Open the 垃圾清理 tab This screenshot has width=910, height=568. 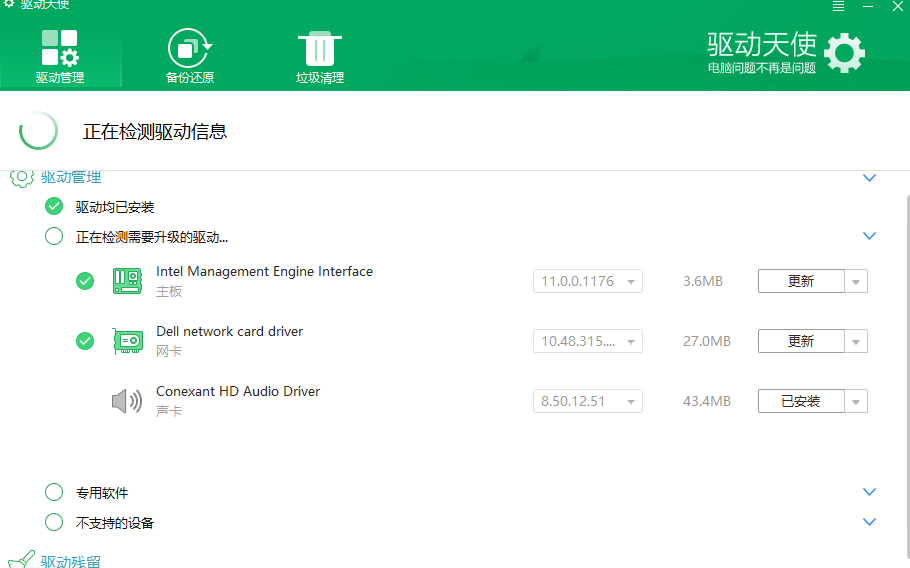320,57
